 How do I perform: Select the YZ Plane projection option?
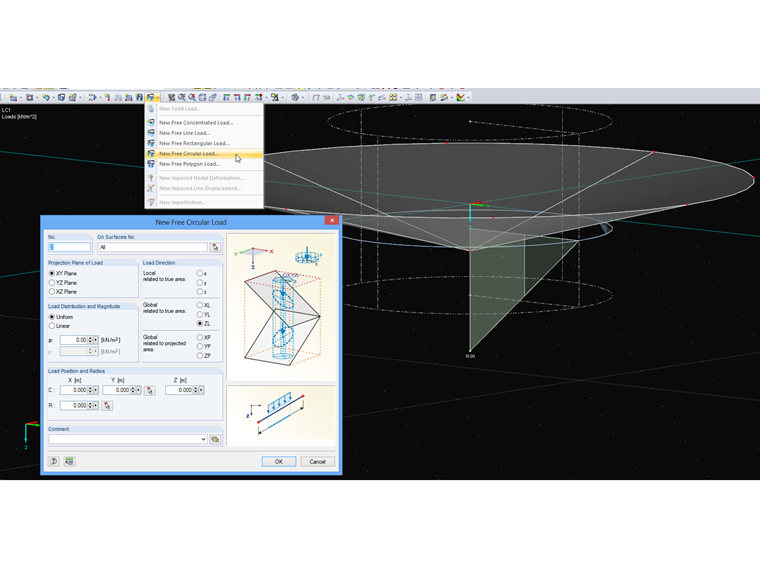point(51,283)
